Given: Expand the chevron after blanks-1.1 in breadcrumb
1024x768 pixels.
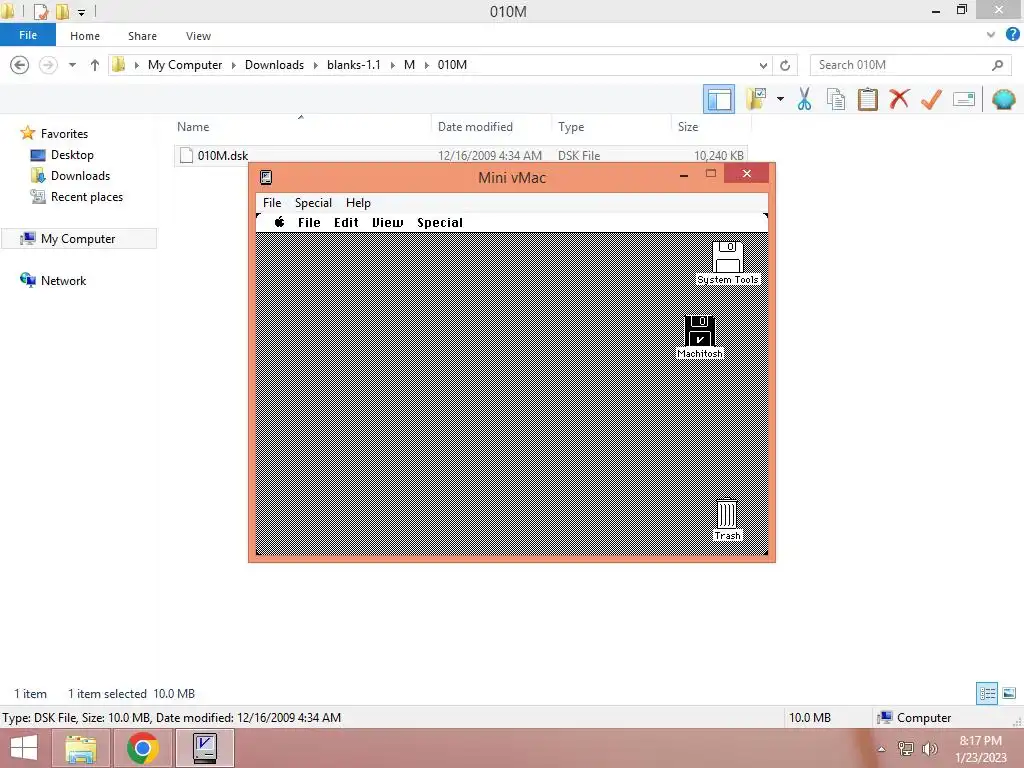Looking at the screenshot, I should pyautogui.click(x=393, y=65).
